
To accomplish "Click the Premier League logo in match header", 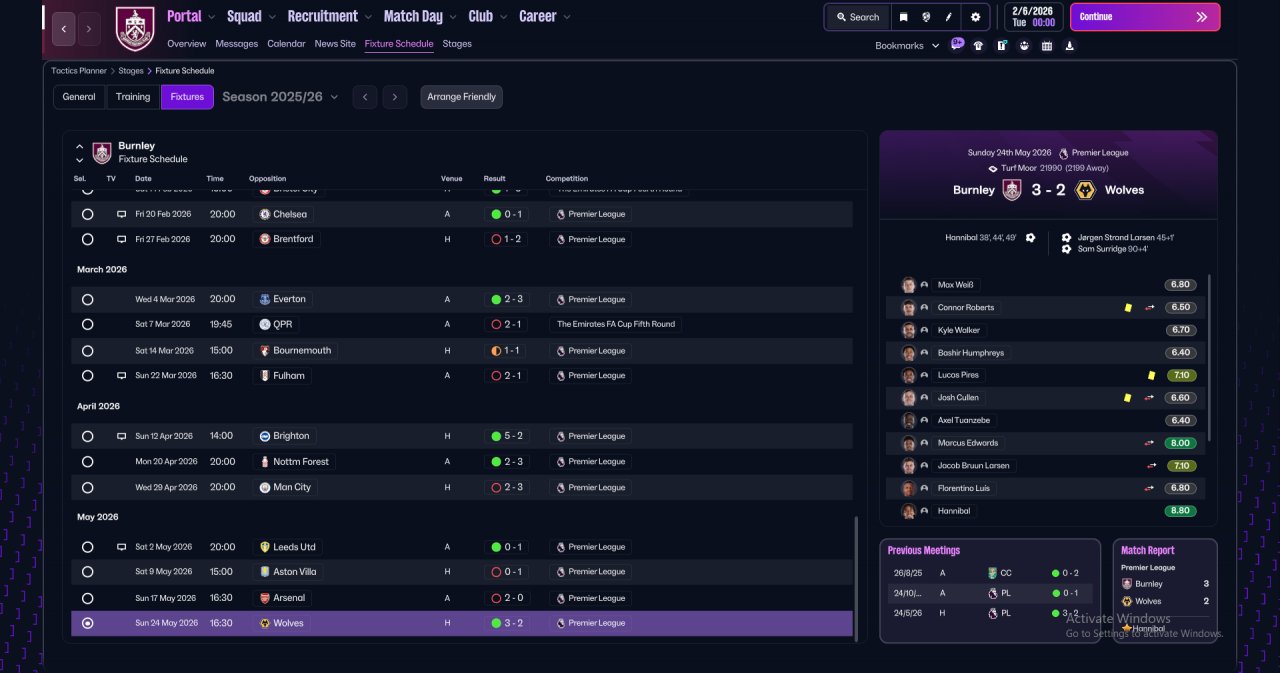I will click(1063, 153).
